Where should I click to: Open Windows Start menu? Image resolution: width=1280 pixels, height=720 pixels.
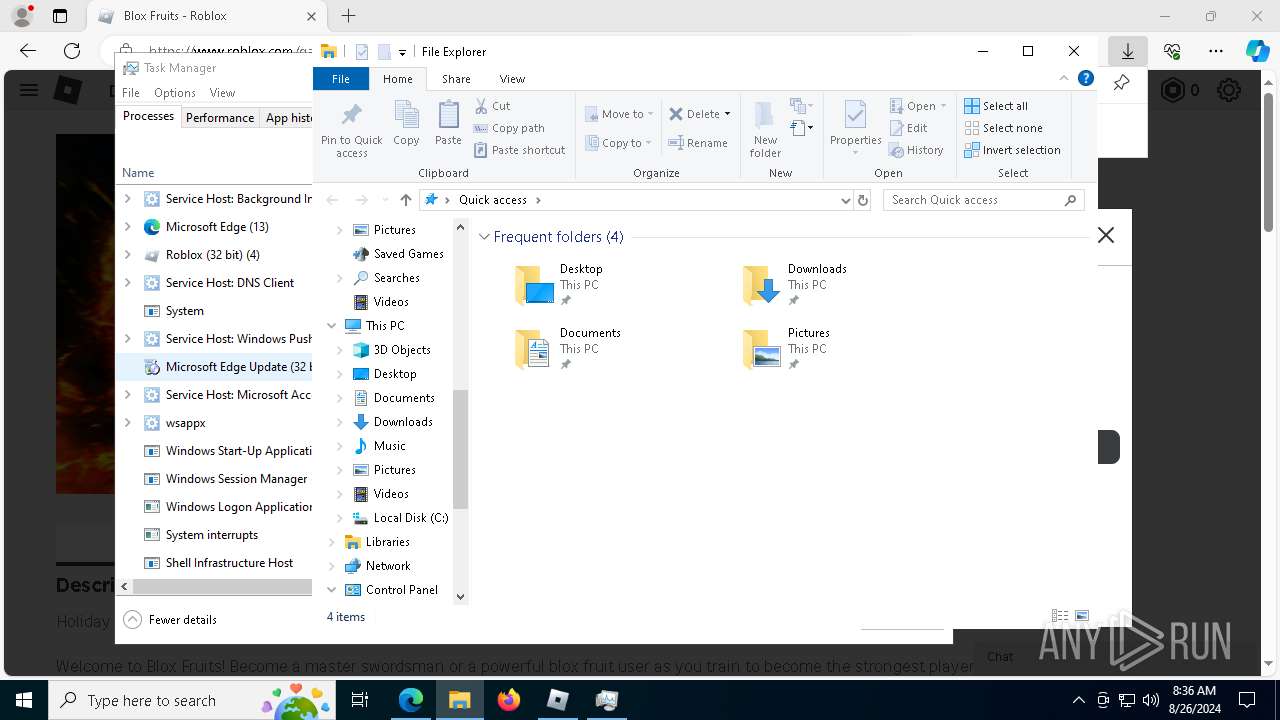(x=24, y=700)
